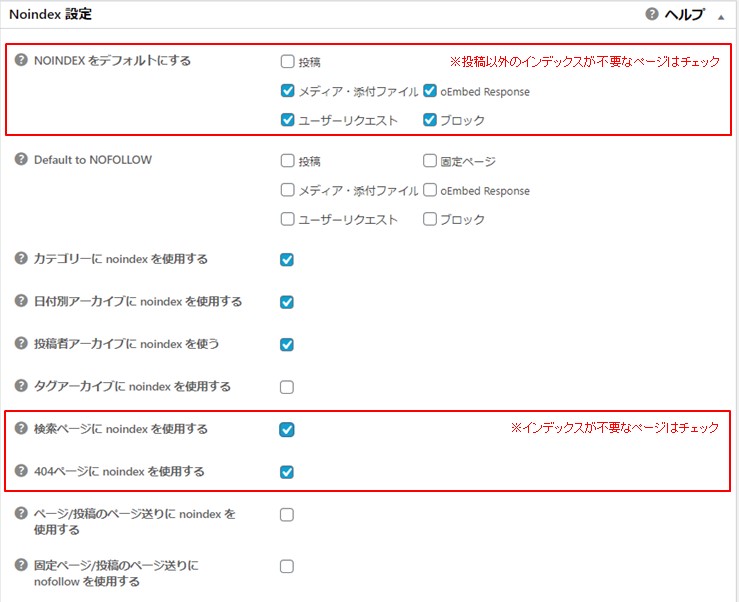Click the question mark icon beside ヘルプ

(x=652, y=15)
